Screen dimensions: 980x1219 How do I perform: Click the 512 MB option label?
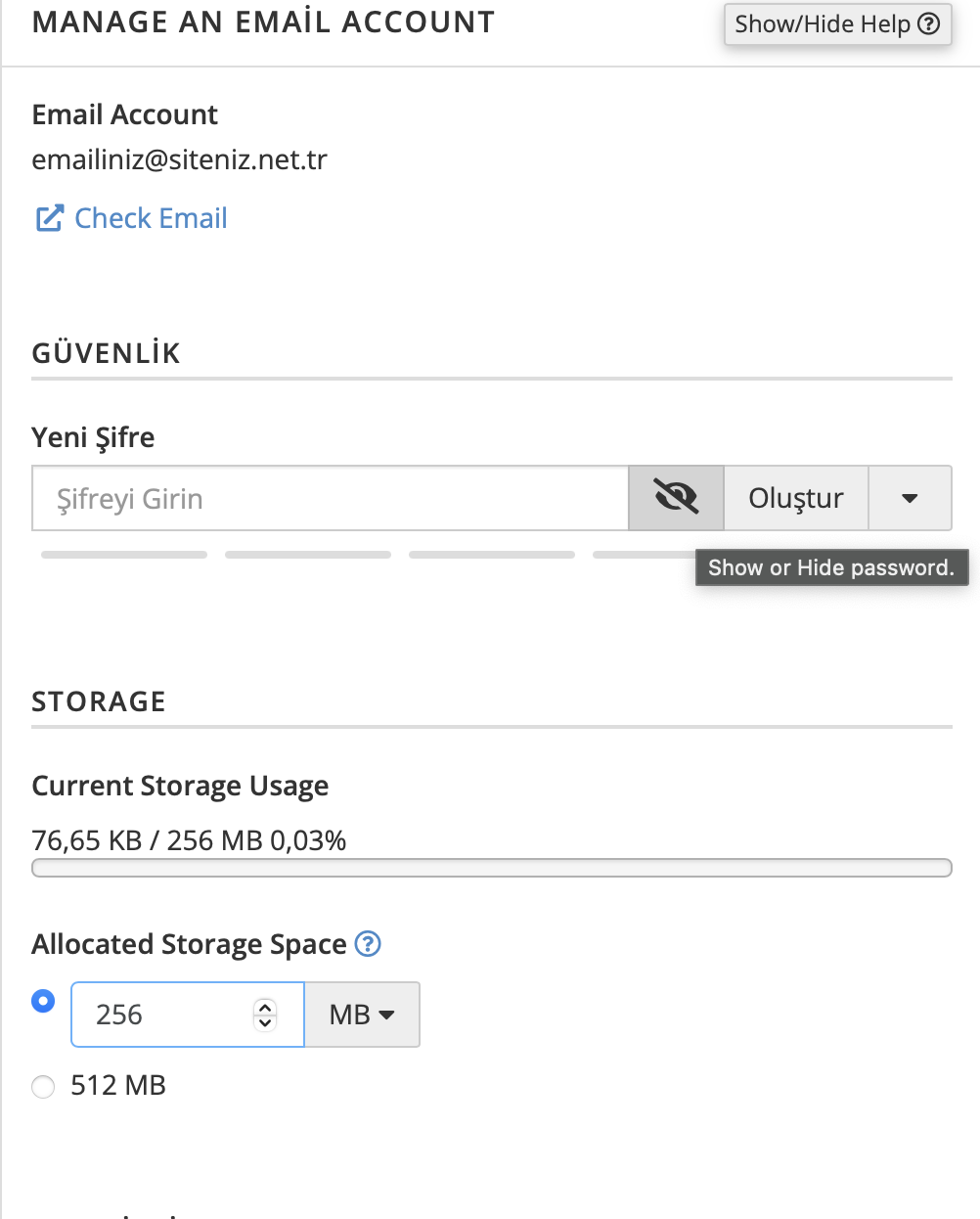[118, 1085]
